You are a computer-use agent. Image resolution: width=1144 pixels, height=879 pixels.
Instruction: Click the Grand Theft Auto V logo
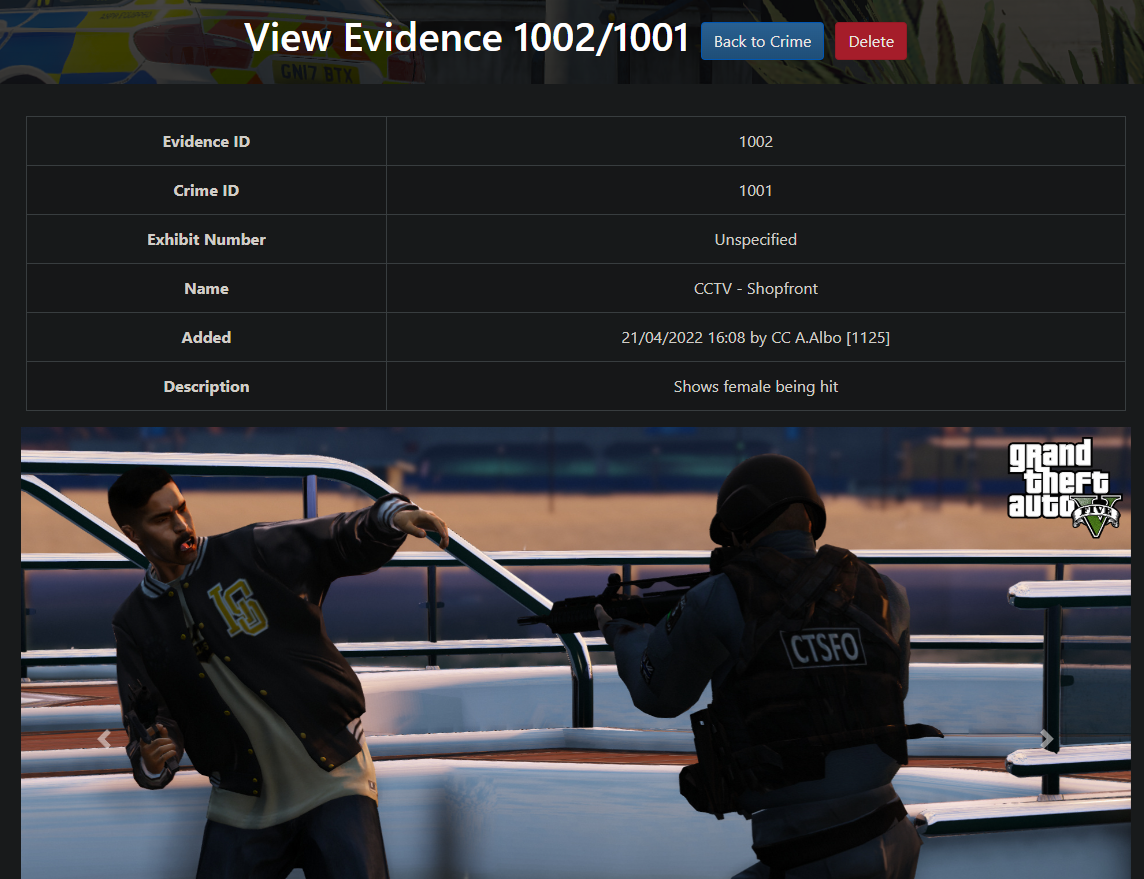coord(1062,484)
